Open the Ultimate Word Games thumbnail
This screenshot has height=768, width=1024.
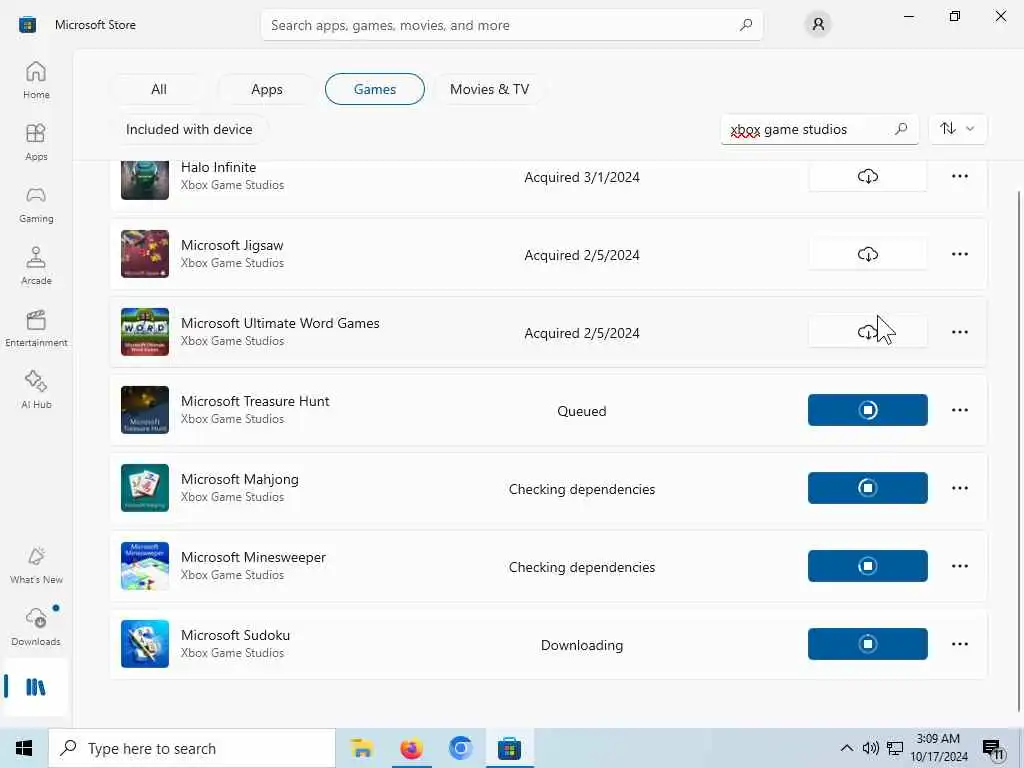145,332
